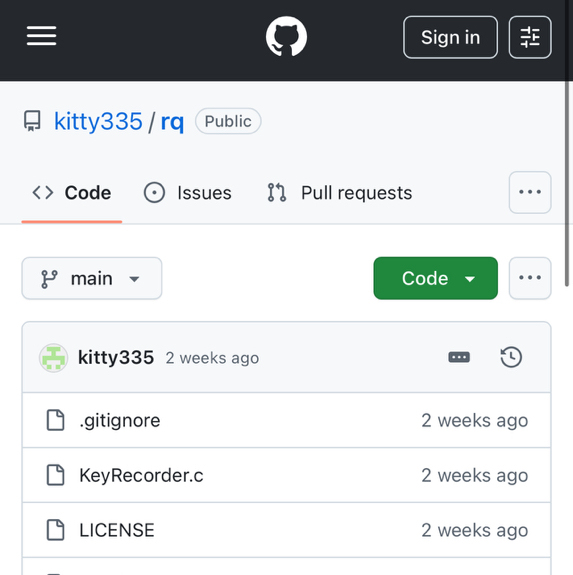Open the KeyRecorder.c file
The height and width of the screenshot is (575, 573).
click(x=141, y=475)
